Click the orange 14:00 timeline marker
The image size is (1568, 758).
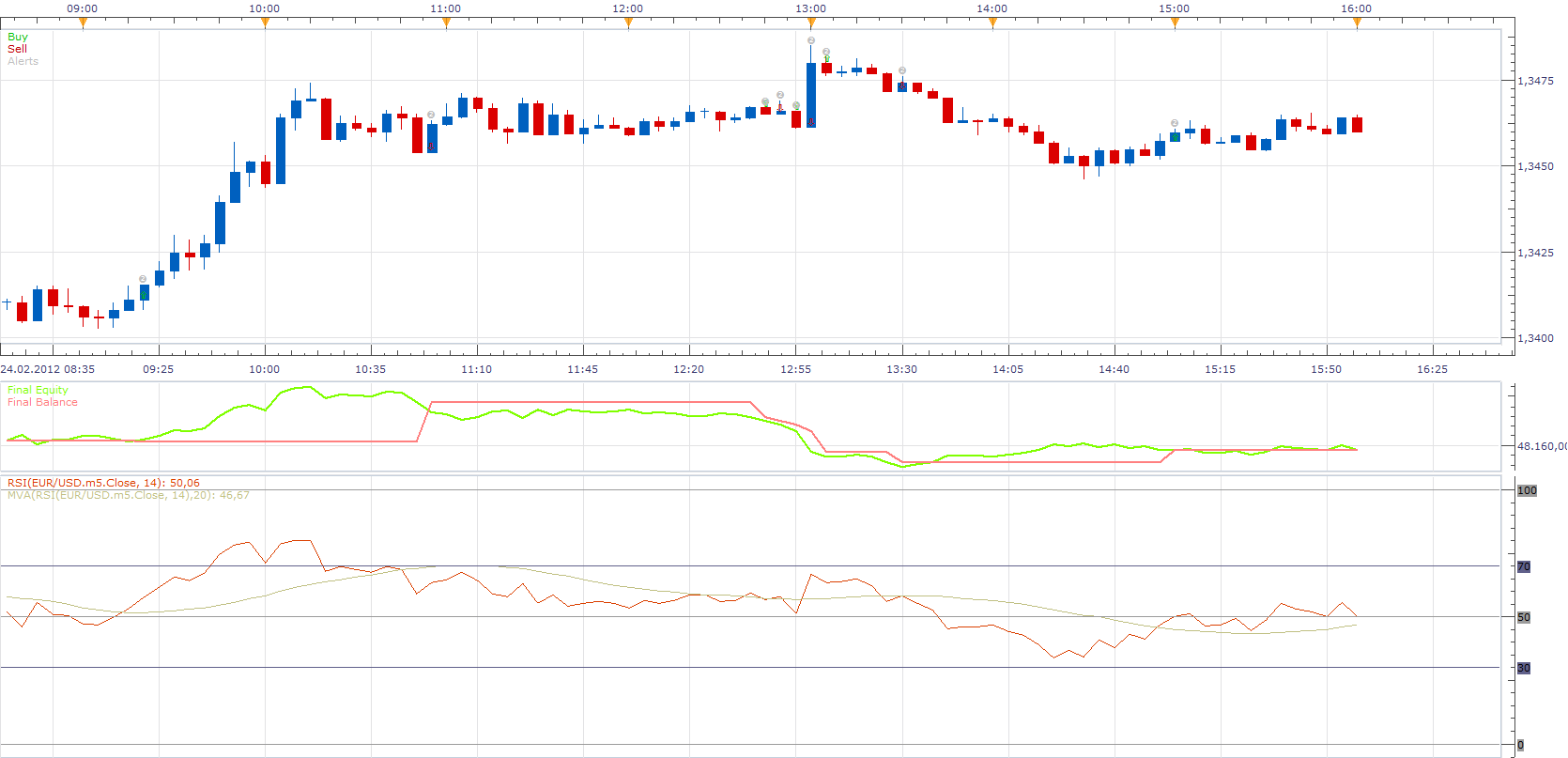992,23
